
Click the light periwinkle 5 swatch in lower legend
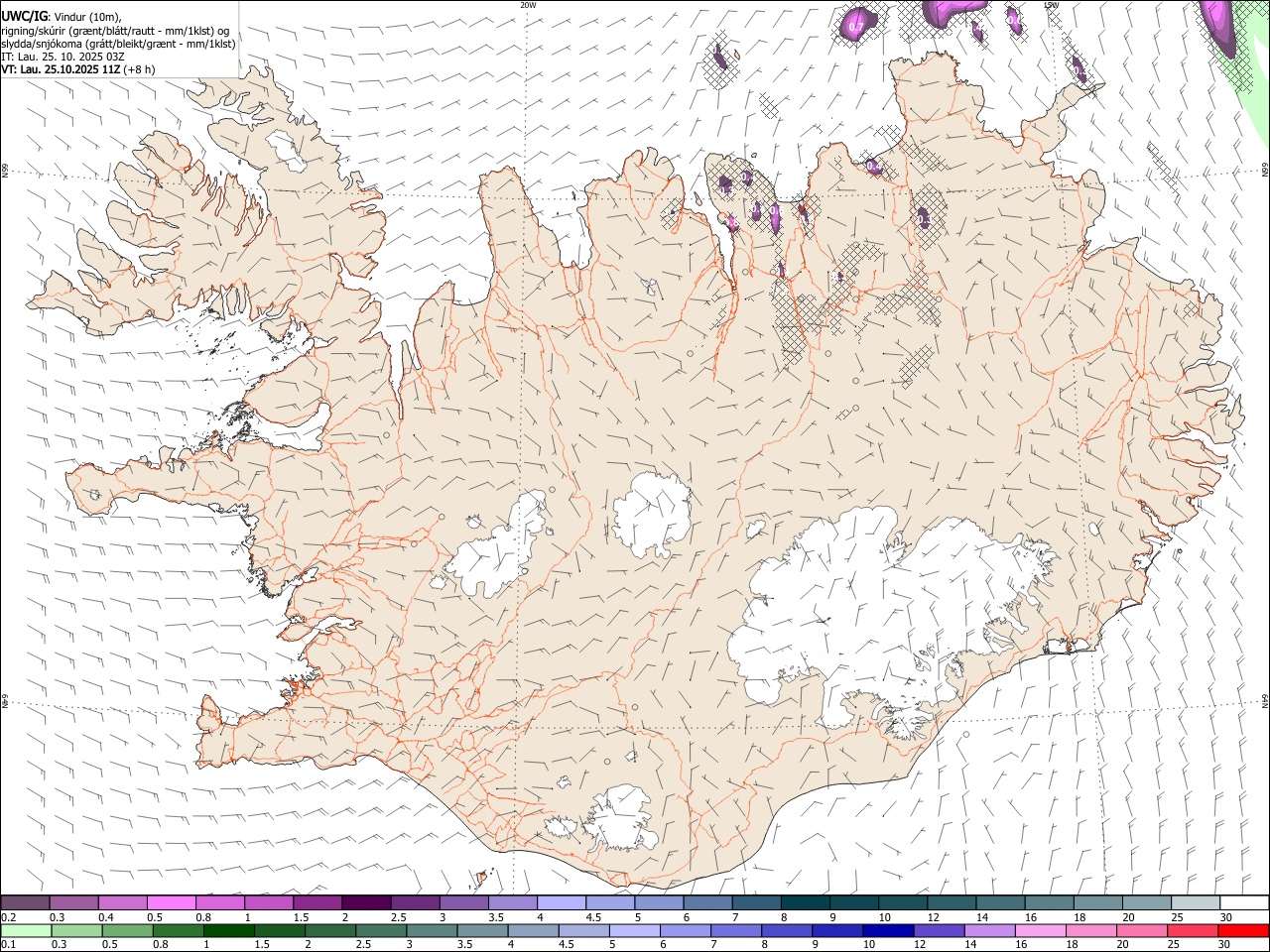click(634, 931)
